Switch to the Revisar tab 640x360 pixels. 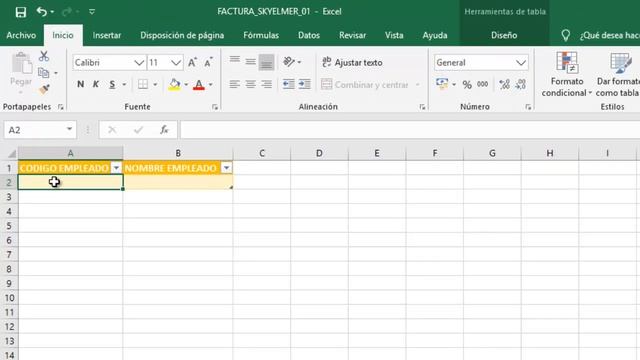pos(352,35)
